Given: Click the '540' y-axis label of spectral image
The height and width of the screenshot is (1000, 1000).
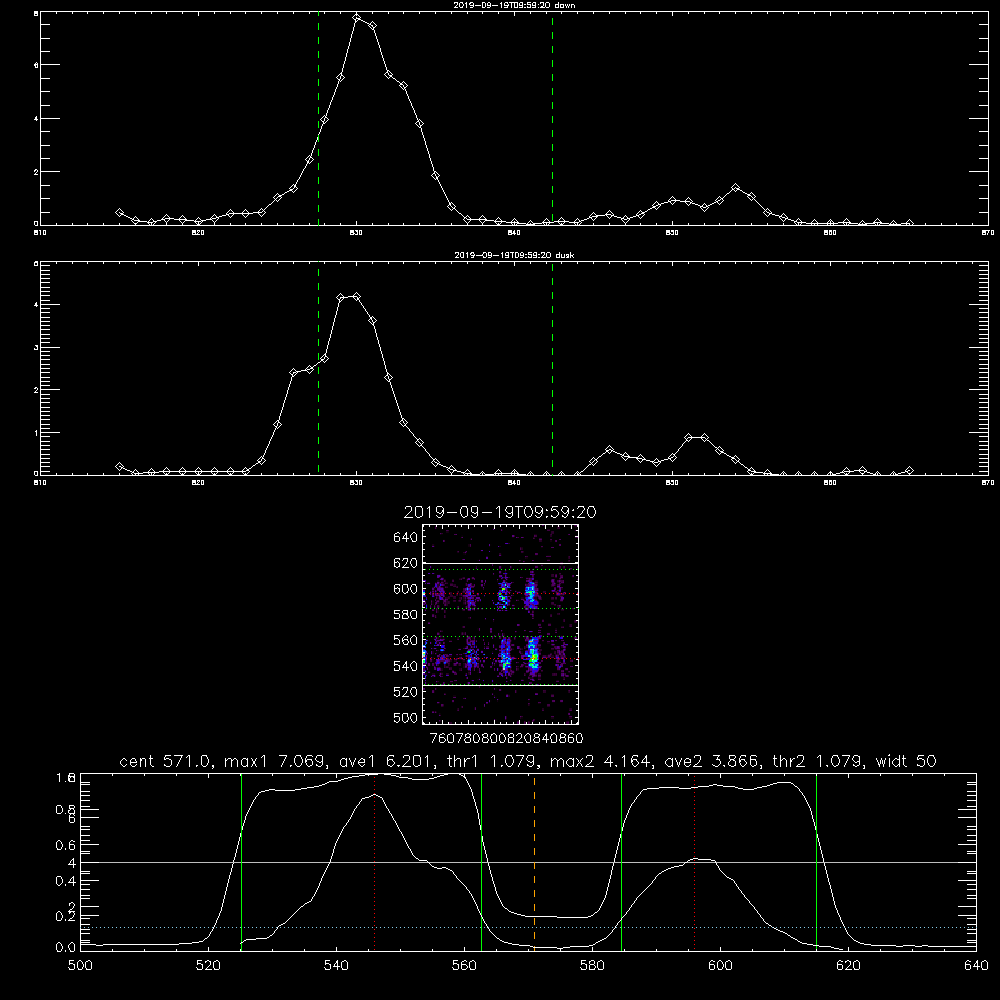Looking at the screenshot, I should pyautogui.click(x=405, y=666).
